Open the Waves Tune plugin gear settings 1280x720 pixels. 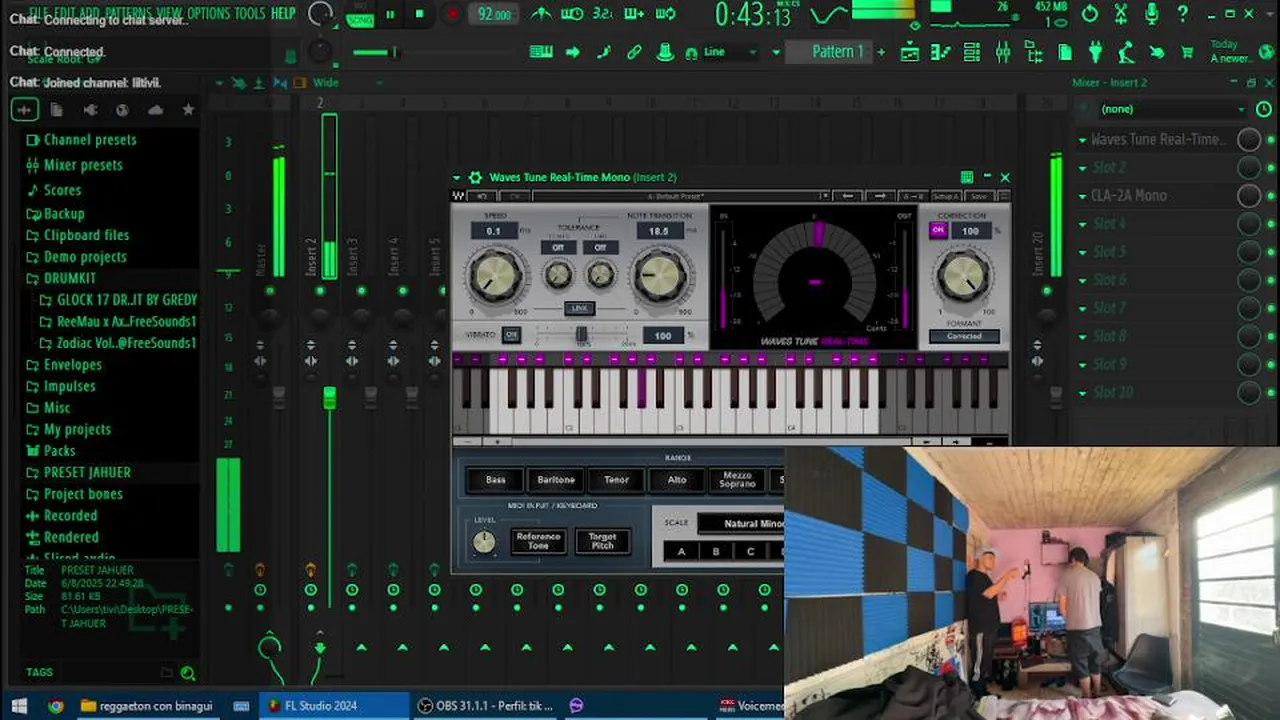click(x=475, y=177)
